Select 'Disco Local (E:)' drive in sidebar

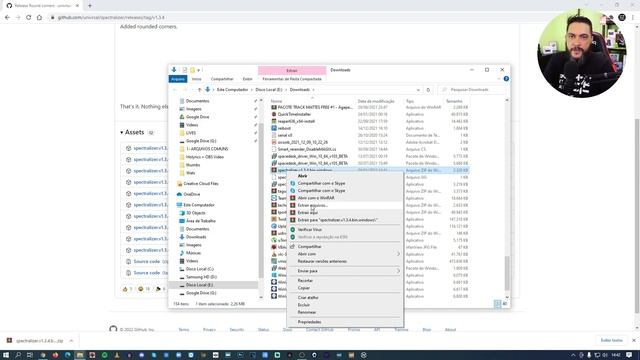coord(199,285)
